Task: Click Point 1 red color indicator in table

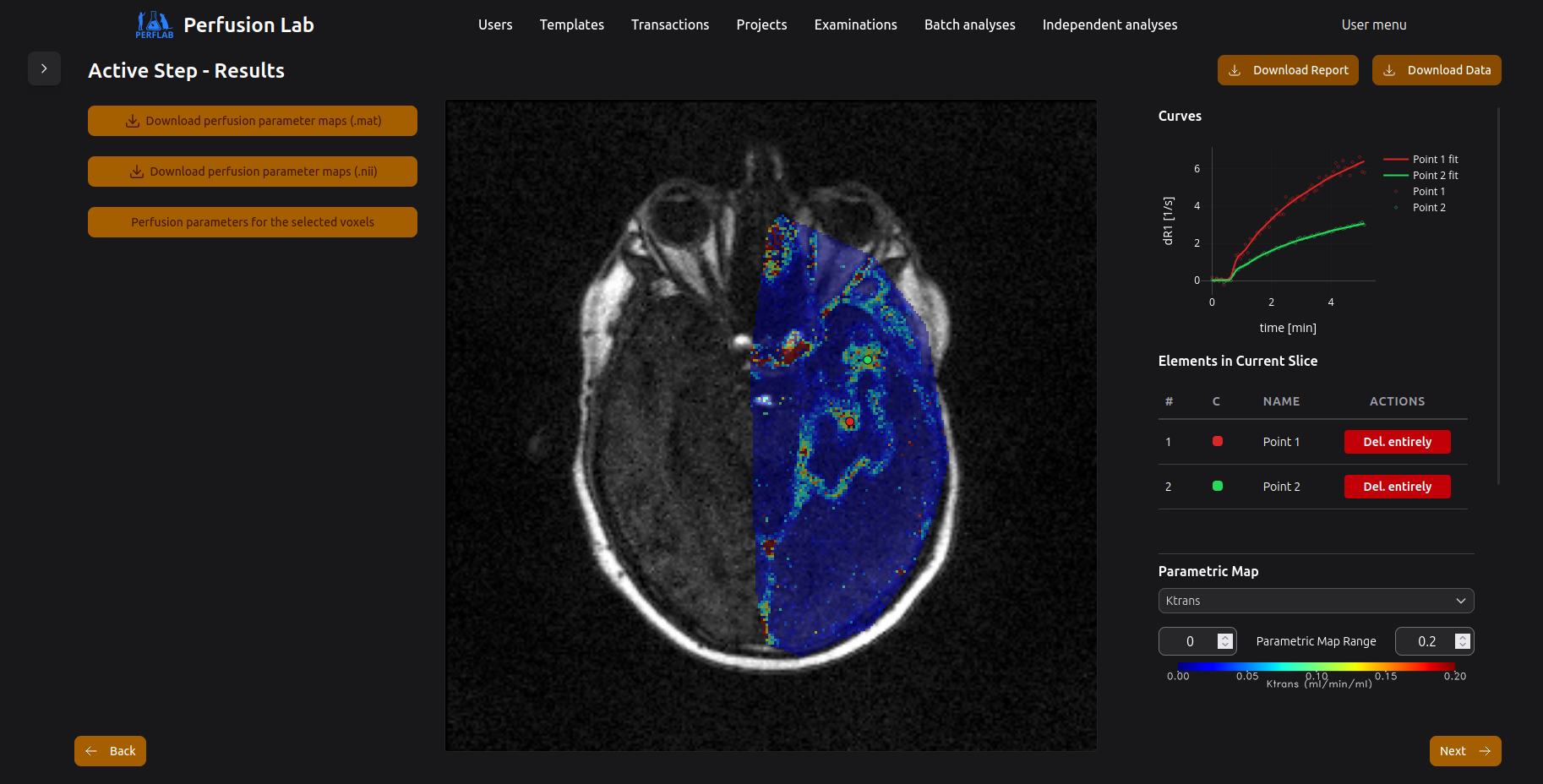Action: coord(1217,441)
